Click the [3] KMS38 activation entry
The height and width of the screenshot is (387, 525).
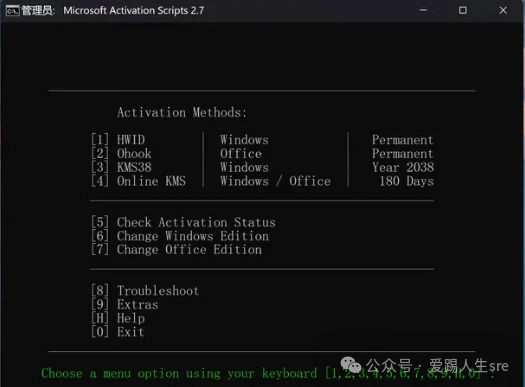[x=121, y=167]
